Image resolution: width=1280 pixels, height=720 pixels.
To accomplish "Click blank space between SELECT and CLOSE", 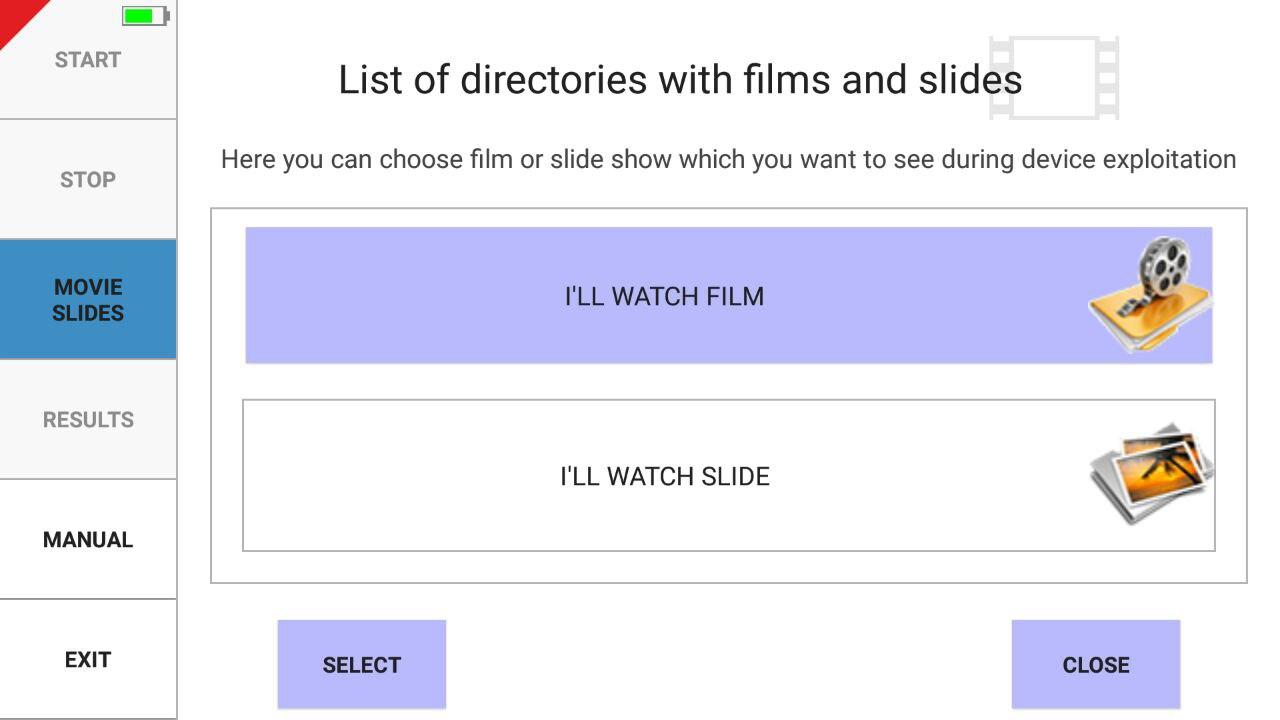I will [728, 665].
